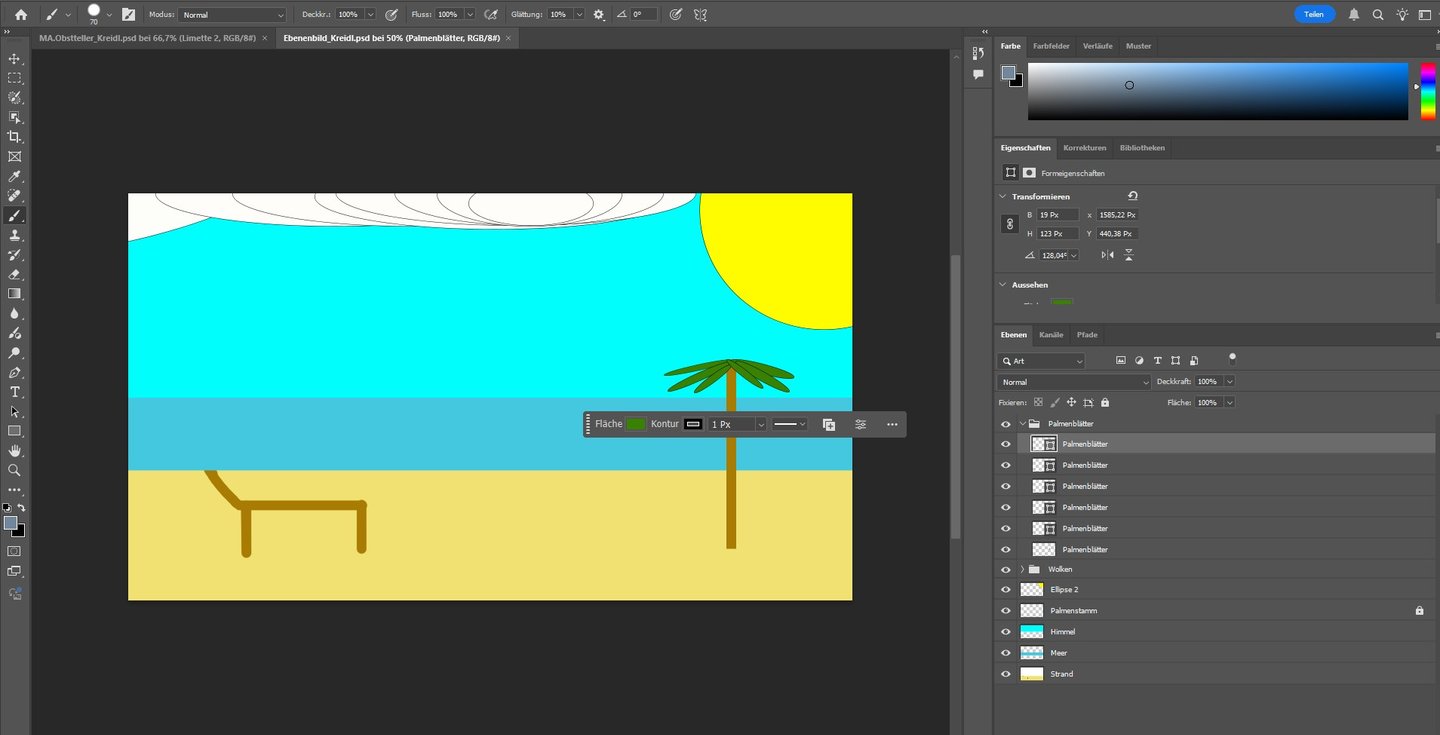Hide the Ellipse 2 layer
Viewport: 1440px width, 735px height.
(1006, 590)
